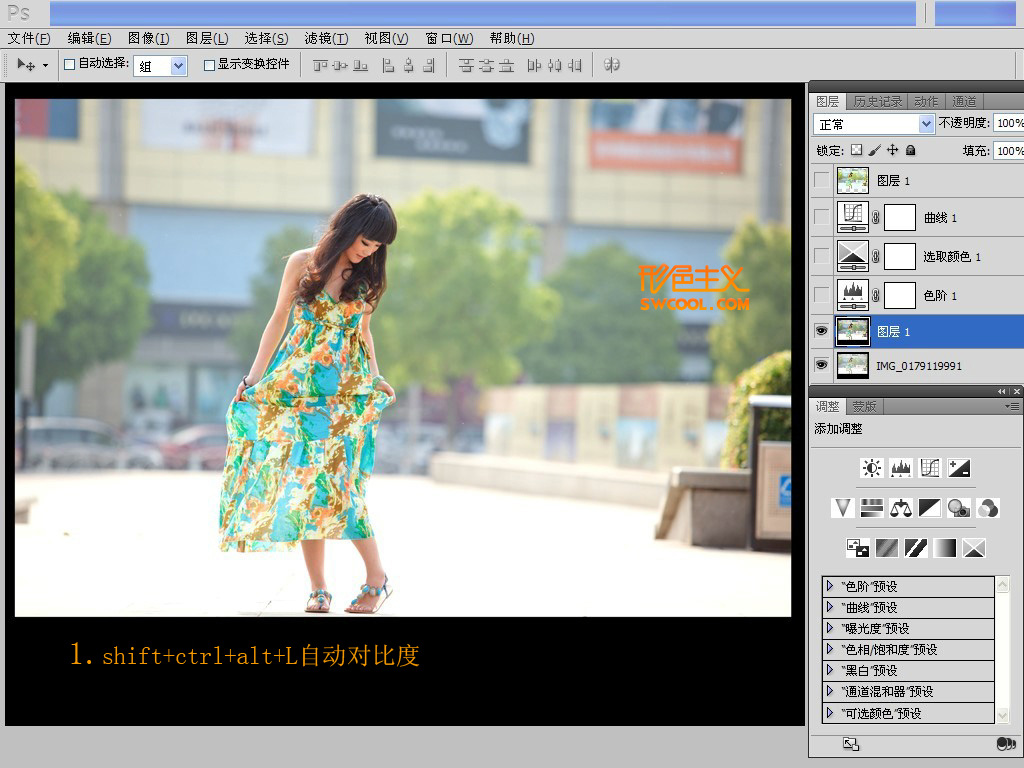
Task: Click the Exposure adjustment icon
Action: [x=959, y=468]
